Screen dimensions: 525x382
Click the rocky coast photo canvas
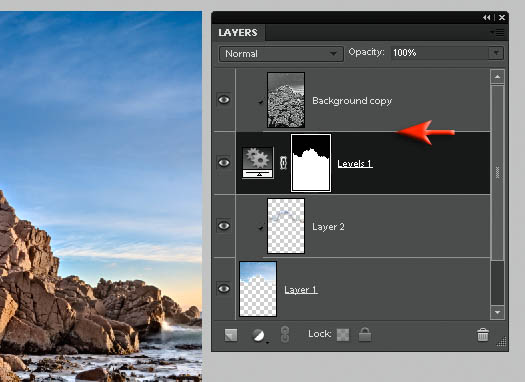(101, 197)
